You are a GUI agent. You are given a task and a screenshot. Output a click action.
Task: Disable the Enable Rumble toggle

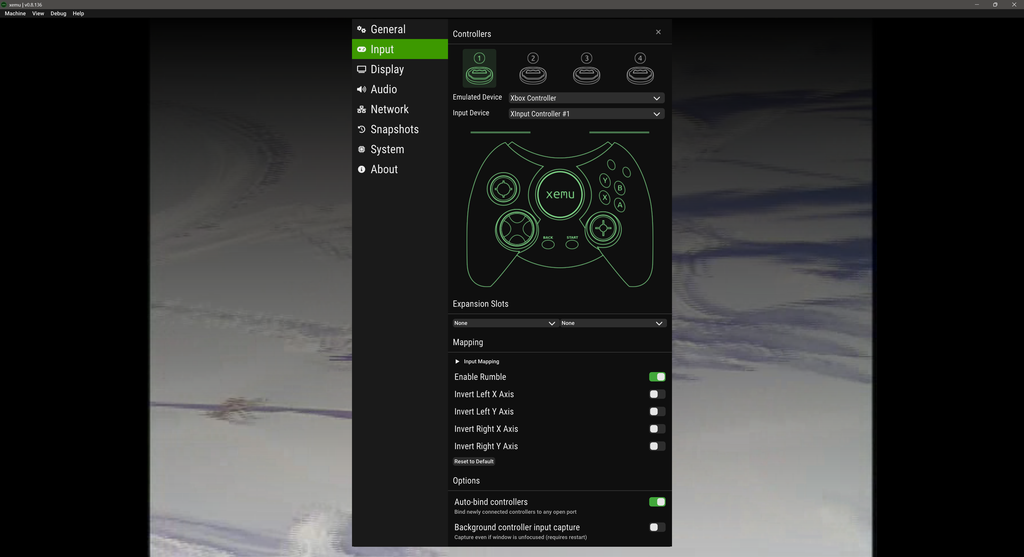click(x=657, y=377)
